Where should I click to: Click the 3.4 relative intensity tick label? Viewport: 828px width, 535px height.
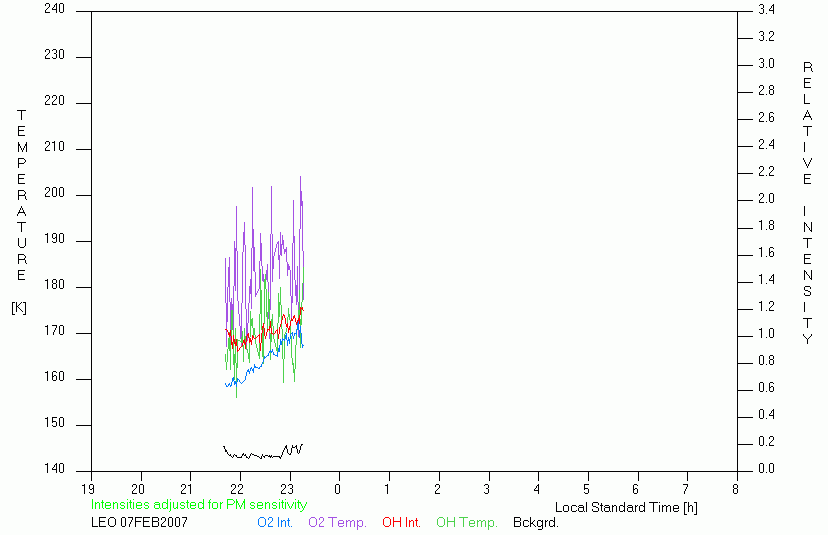point(766,10)
